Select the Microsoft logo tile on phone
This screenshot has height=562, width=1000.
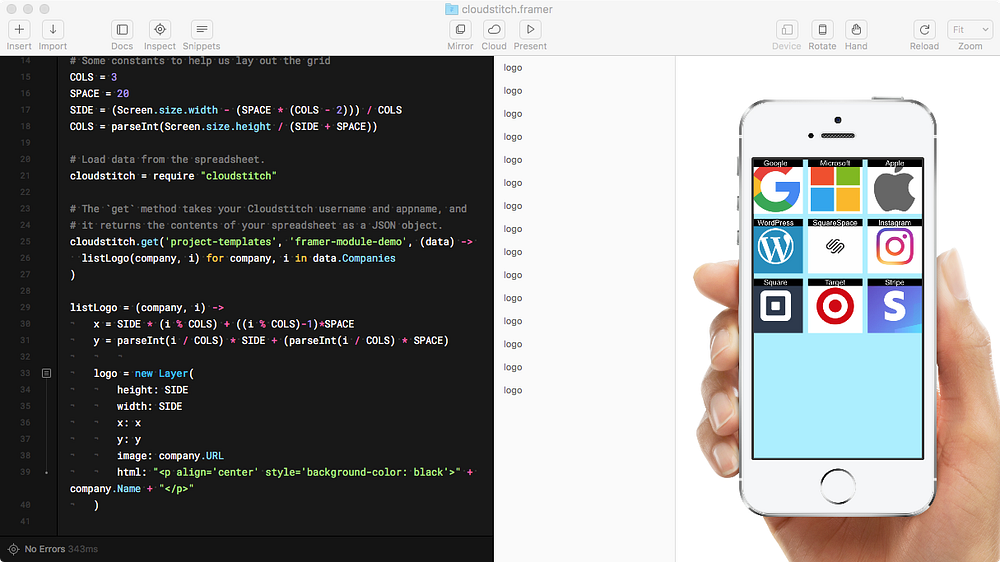tap(835, 186)
